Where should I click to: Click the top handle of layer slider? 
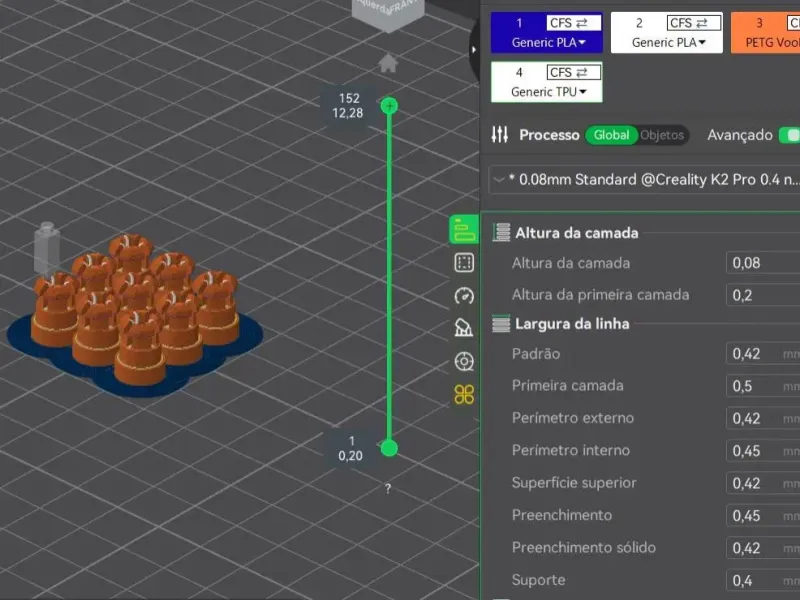point(389,106)
